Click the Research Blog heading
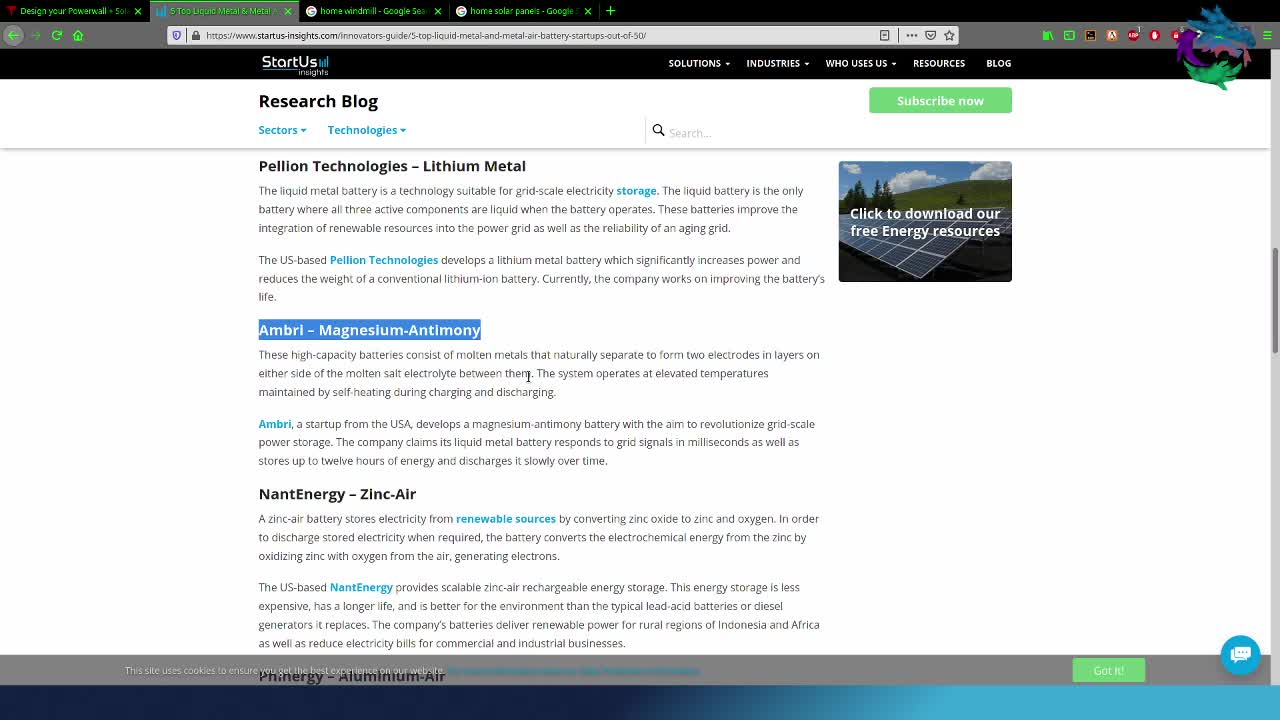The width and height of the screenshot is (1280, 720). pos(318,101)
